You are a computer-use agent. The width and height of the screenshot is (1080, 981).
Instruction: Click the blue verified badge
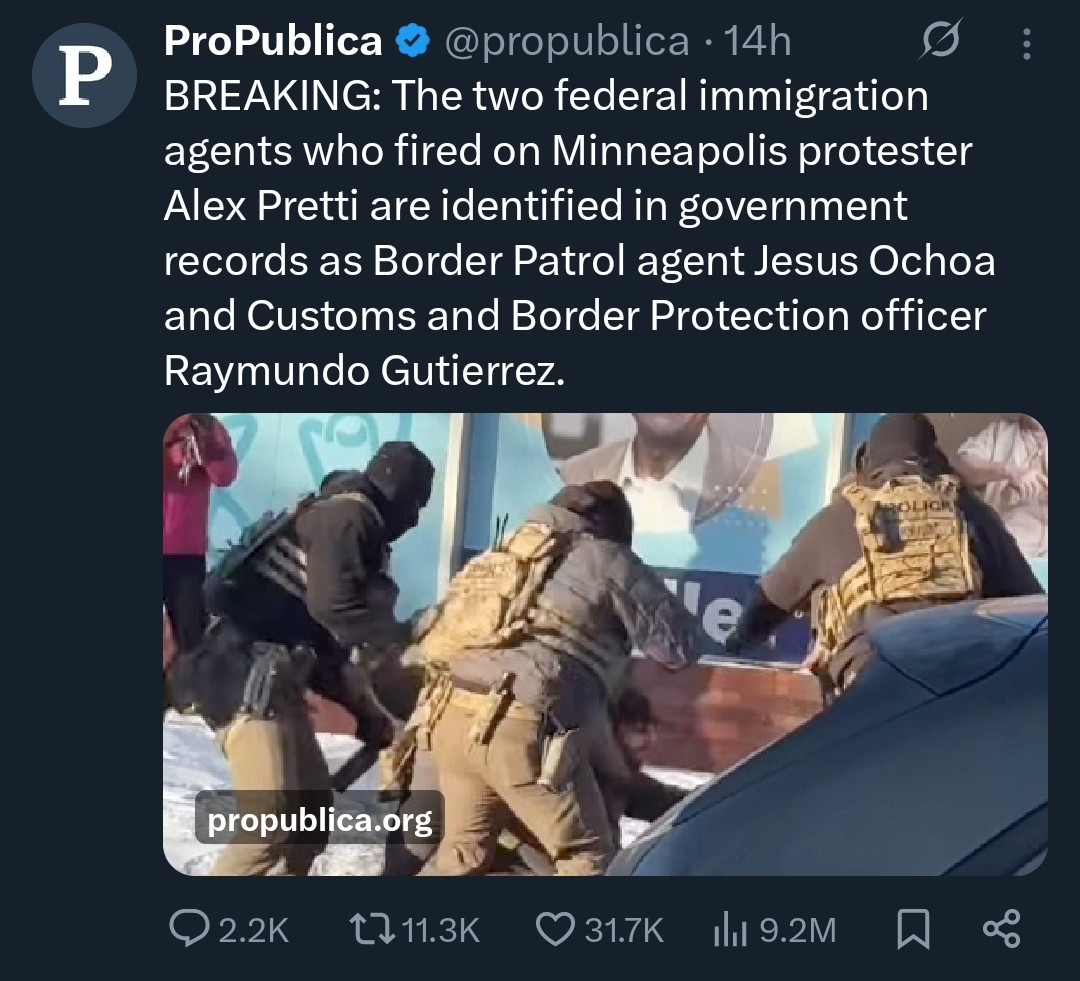coord(413,41)
